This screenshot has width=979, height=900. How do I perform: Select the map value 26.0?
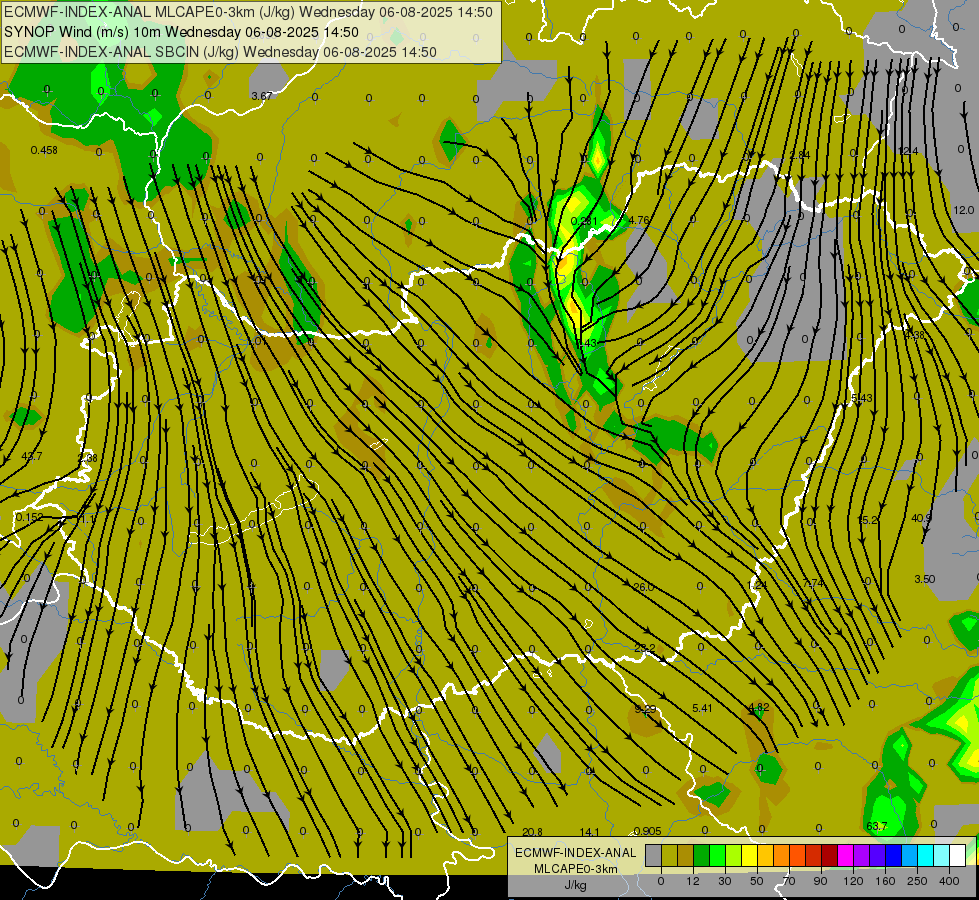[x=644, y=587]
